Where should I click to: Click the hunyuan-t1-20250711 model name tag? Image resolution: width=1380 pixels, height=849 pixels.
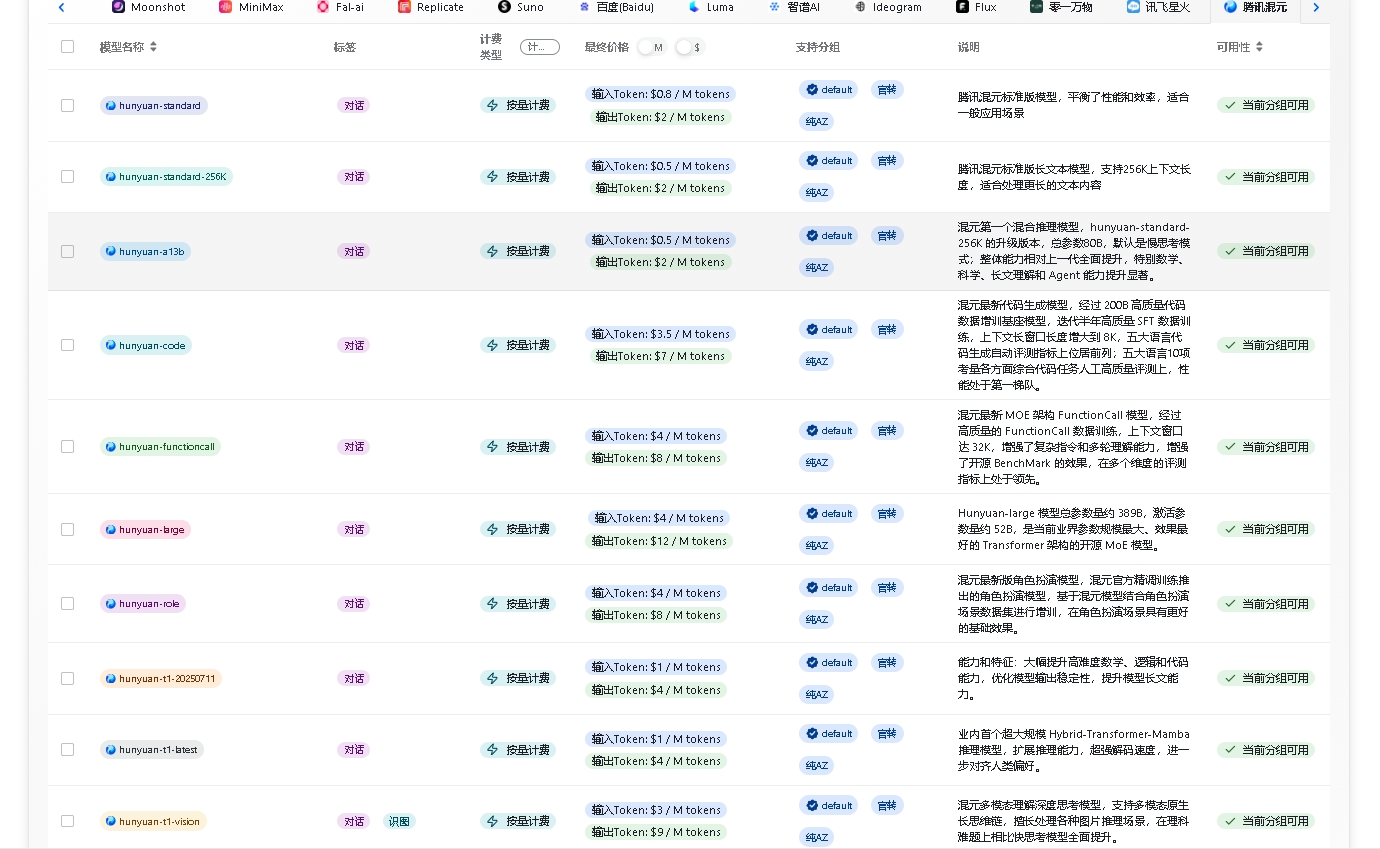160,678
